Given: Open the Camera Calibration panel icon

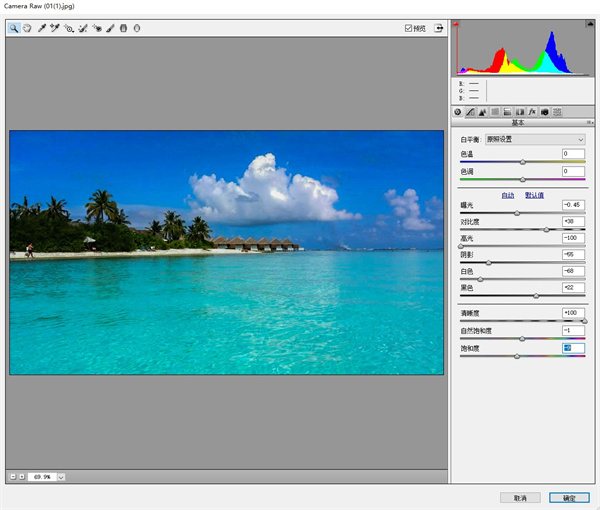Looking at the screenshot, I should (x=545, y=112).
